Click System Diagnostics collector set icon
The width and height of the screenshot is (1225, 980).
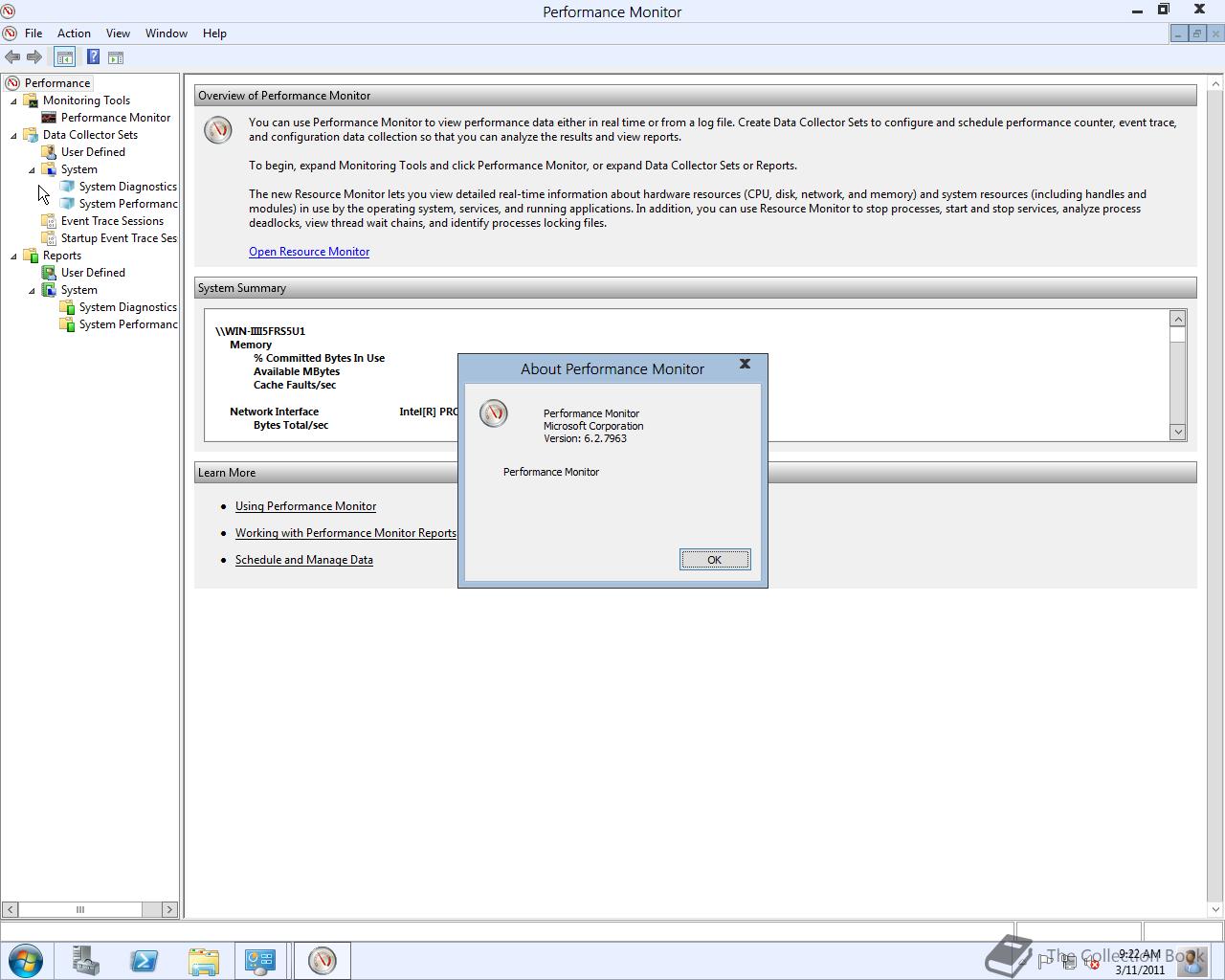[x=67, y=187]
